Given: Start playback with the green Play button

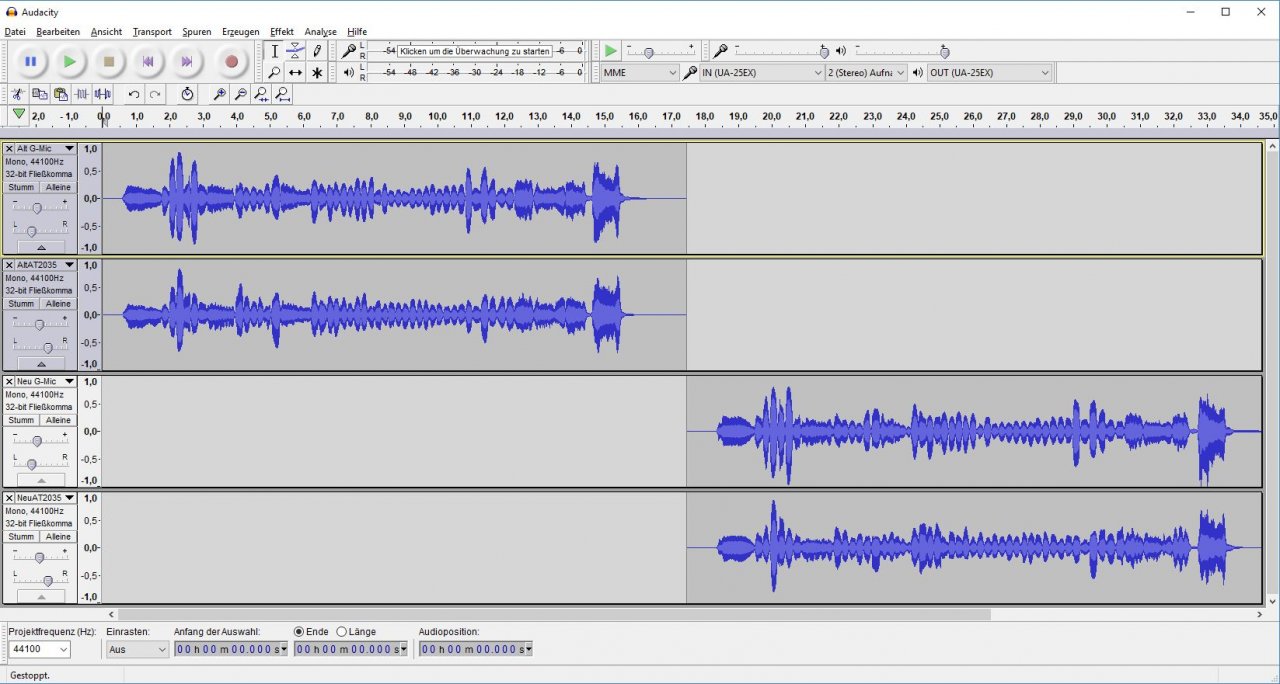Looking at the screenshot, I should coord(69,62).
